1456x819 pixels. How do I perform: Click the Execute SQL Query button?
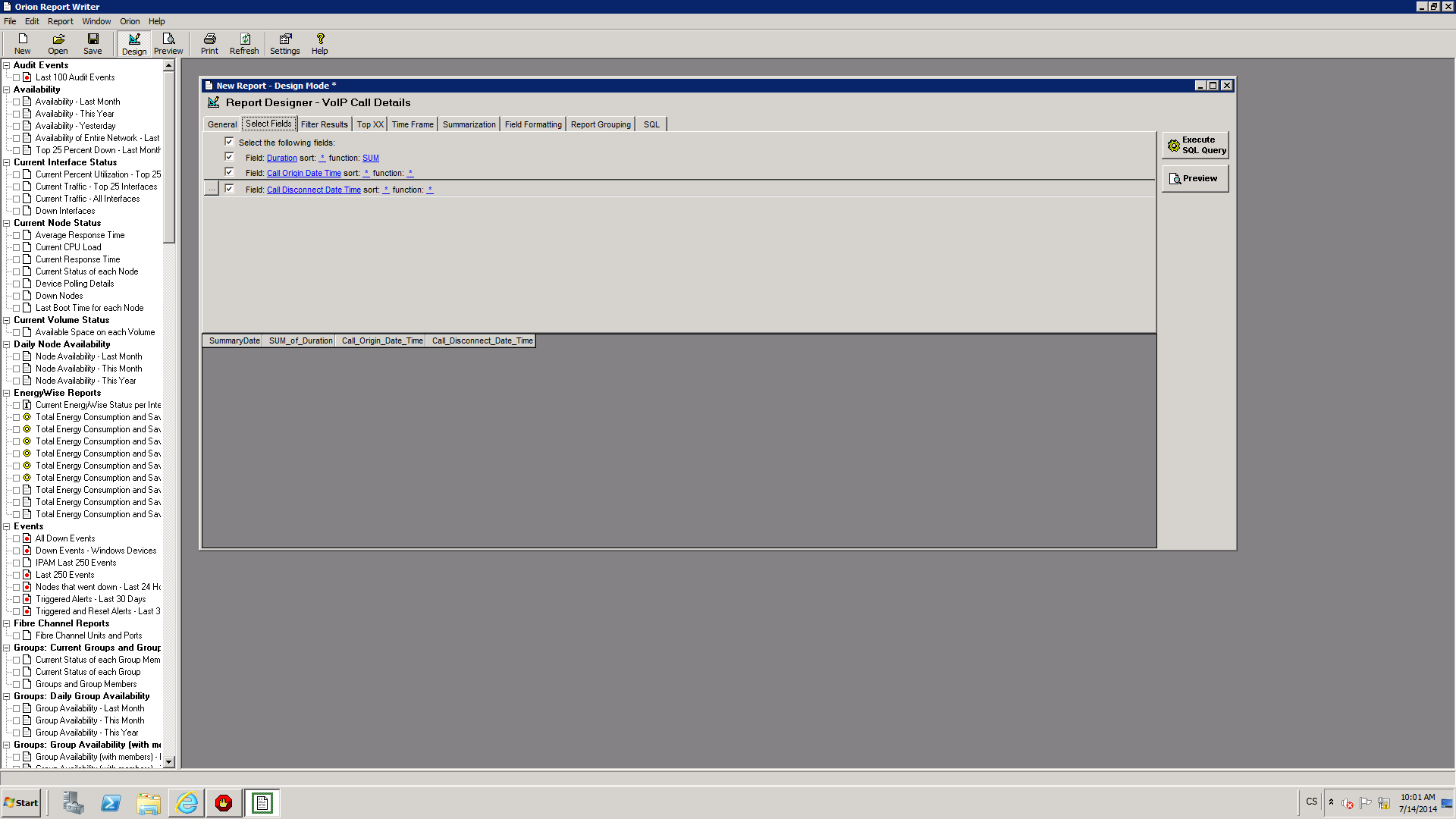pos(1195,145)
